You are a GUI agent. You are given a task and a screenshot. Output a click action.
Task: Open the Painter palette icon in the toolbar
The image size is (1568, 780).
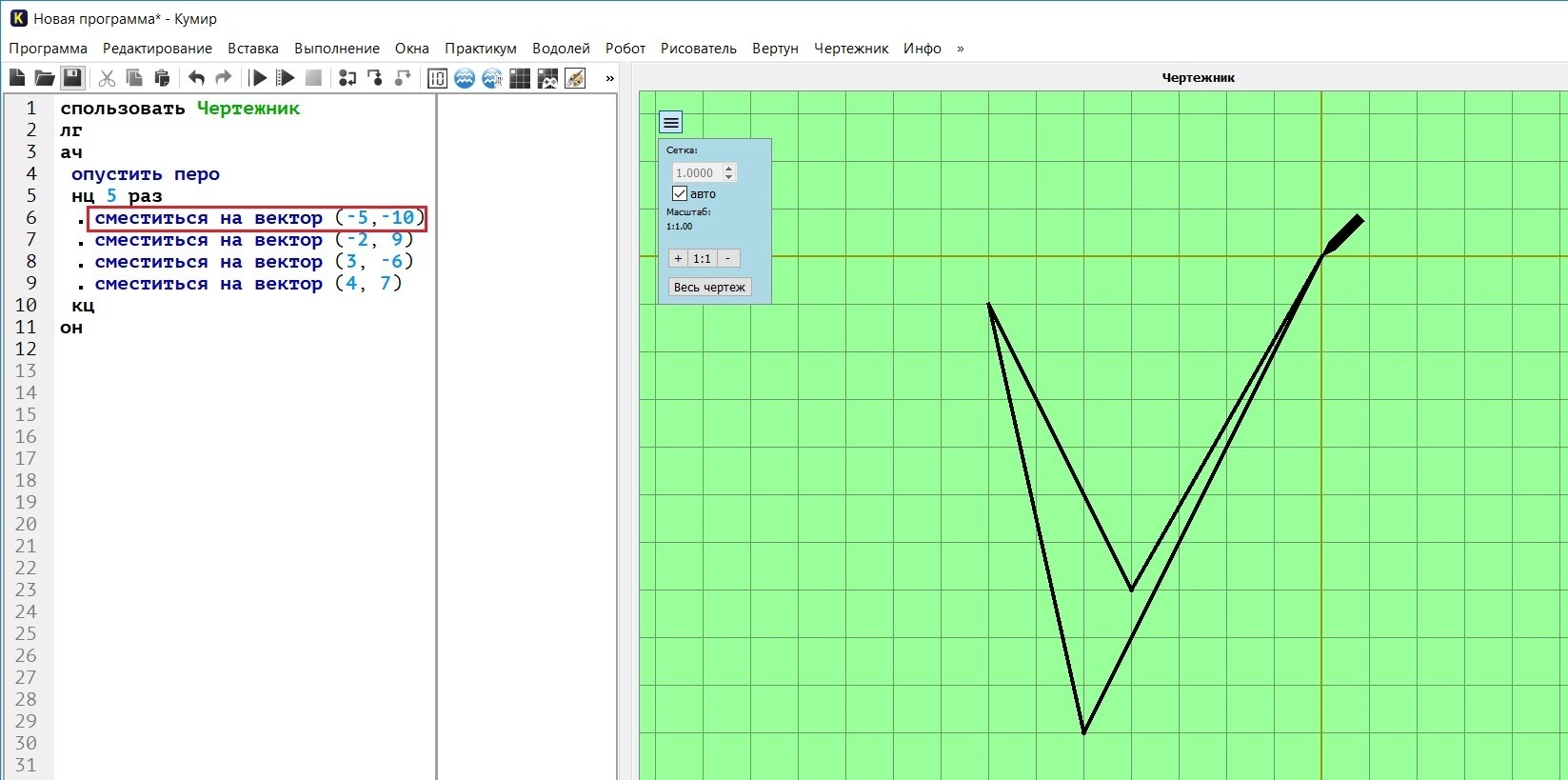pyautogui.click(x=575, y=78)
